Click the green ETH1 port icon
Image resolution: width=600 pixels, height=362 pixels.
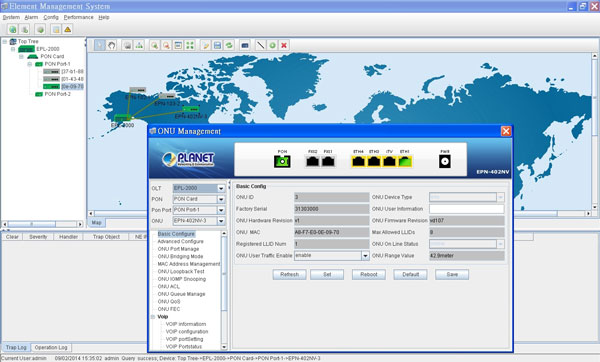pyautogui.click(x=405, y=161)
